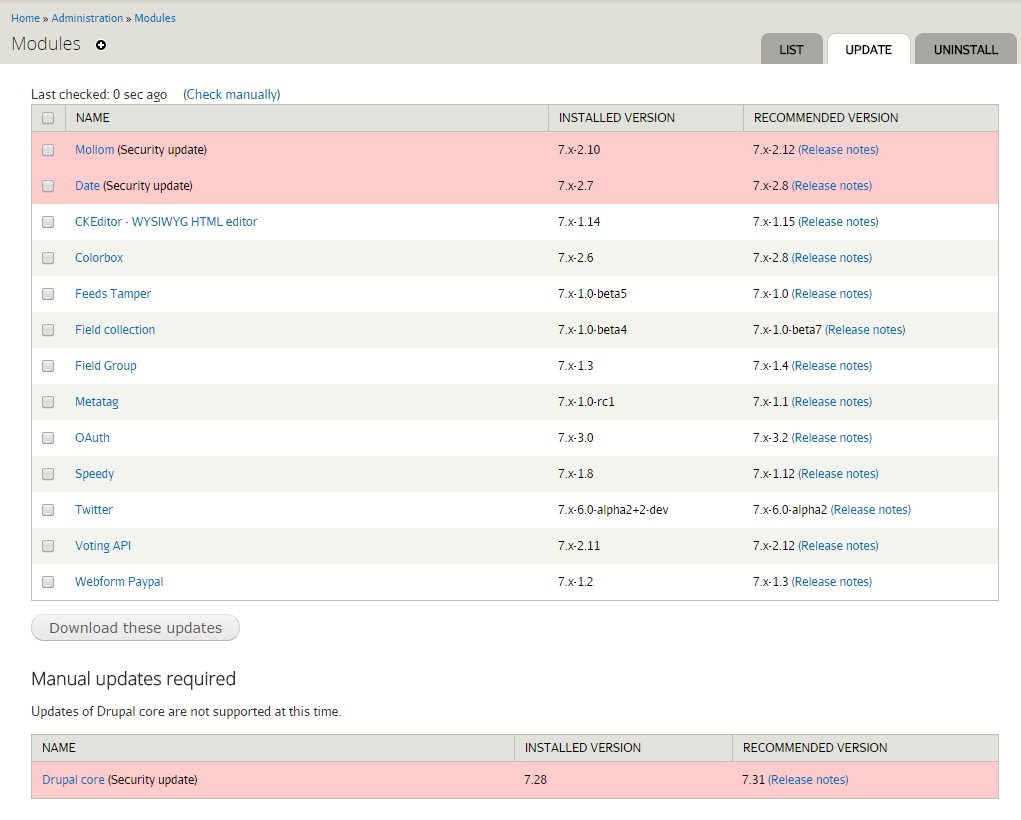Click the Drupal core installed version 7.28
This screenshot has width=1021, height=820.
click(x=535, y=780)
